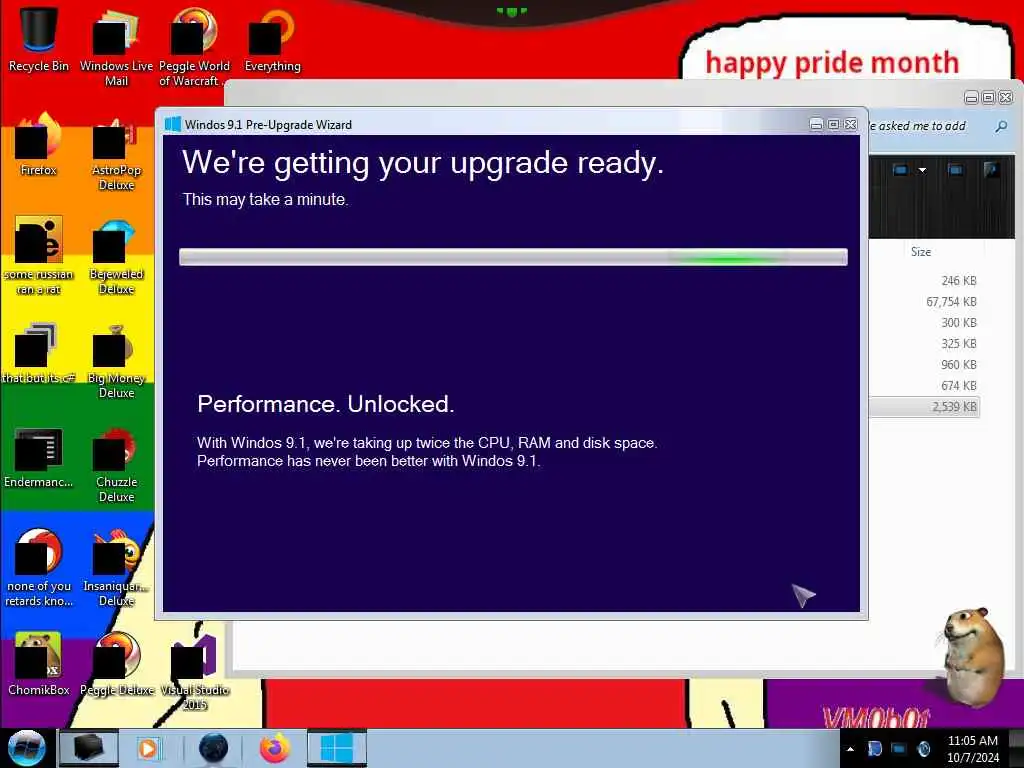1024x768 pixels.
Task: Select the file row sized 325 KB
Action: pos(925,344)
